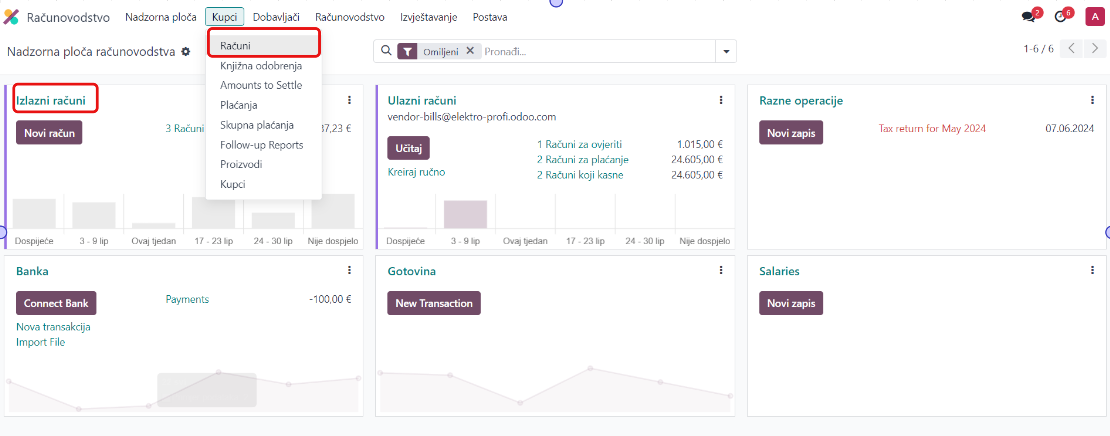Click the Connect Bank button
This screenshot has width=1110, height=436.
(56, 303)
